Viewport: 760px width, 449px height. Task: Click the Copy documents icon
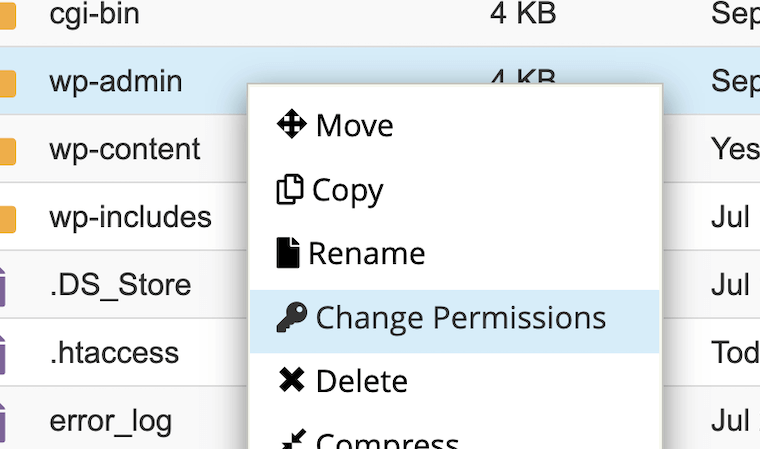point(290,189)
